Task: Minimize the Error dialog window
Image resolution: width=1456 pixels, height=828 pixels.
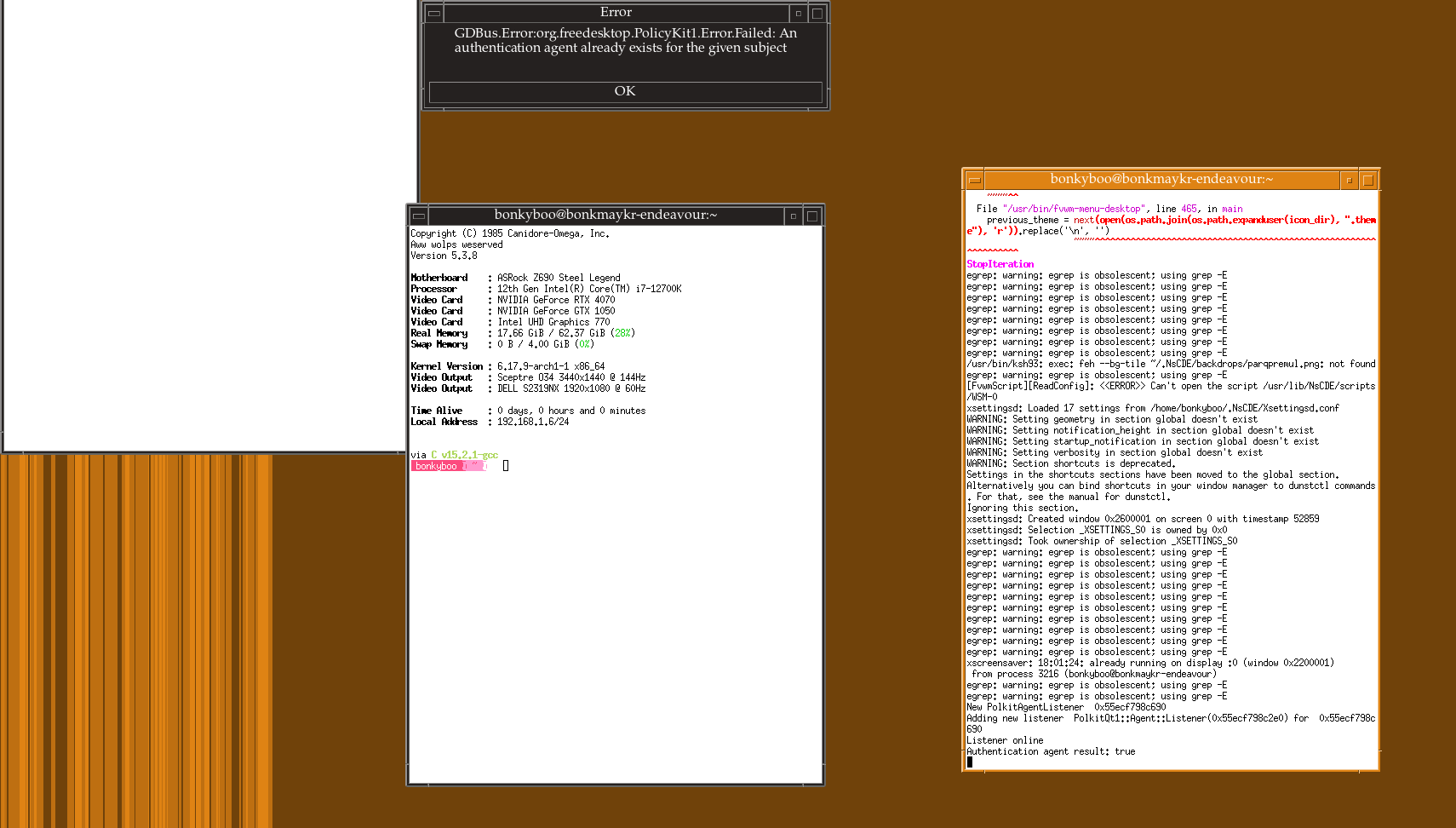Action: (x=798, y=13)
